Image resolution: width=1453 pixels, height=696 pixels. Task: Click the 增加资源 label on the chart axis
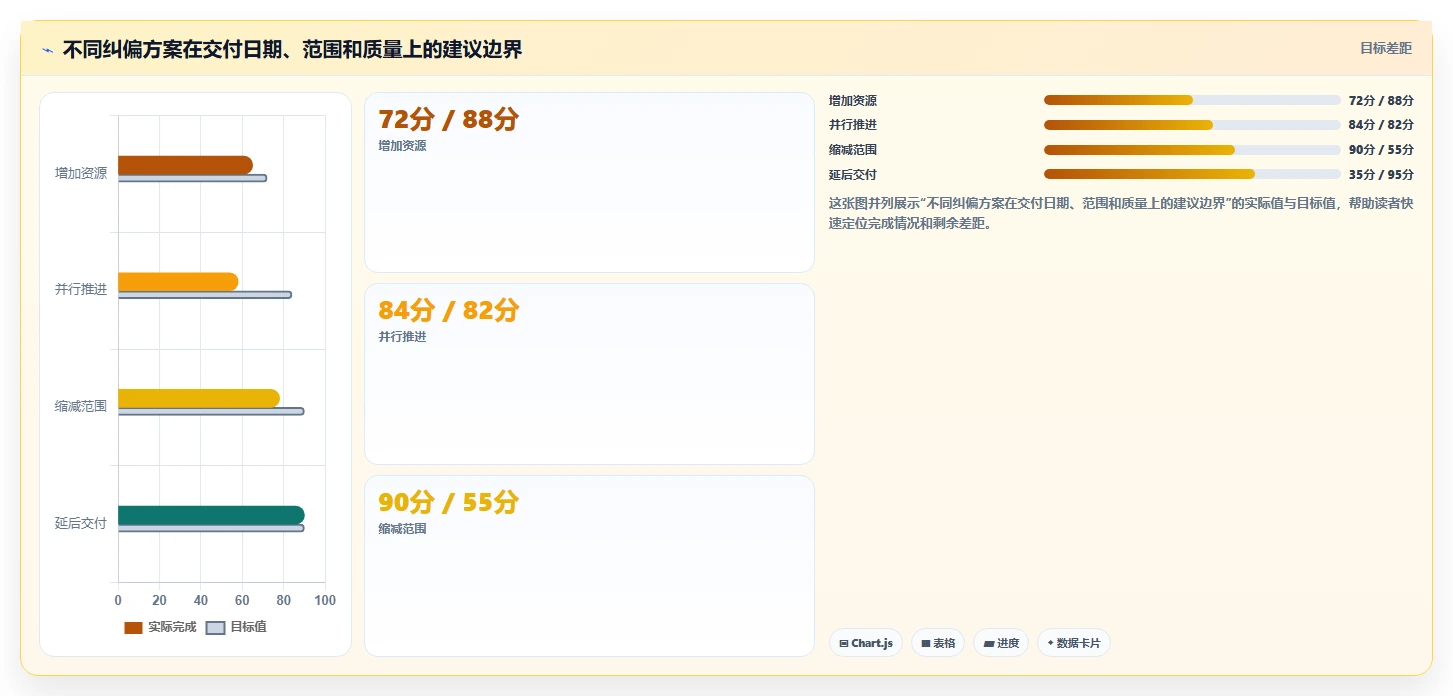click(x=81, y=173)
